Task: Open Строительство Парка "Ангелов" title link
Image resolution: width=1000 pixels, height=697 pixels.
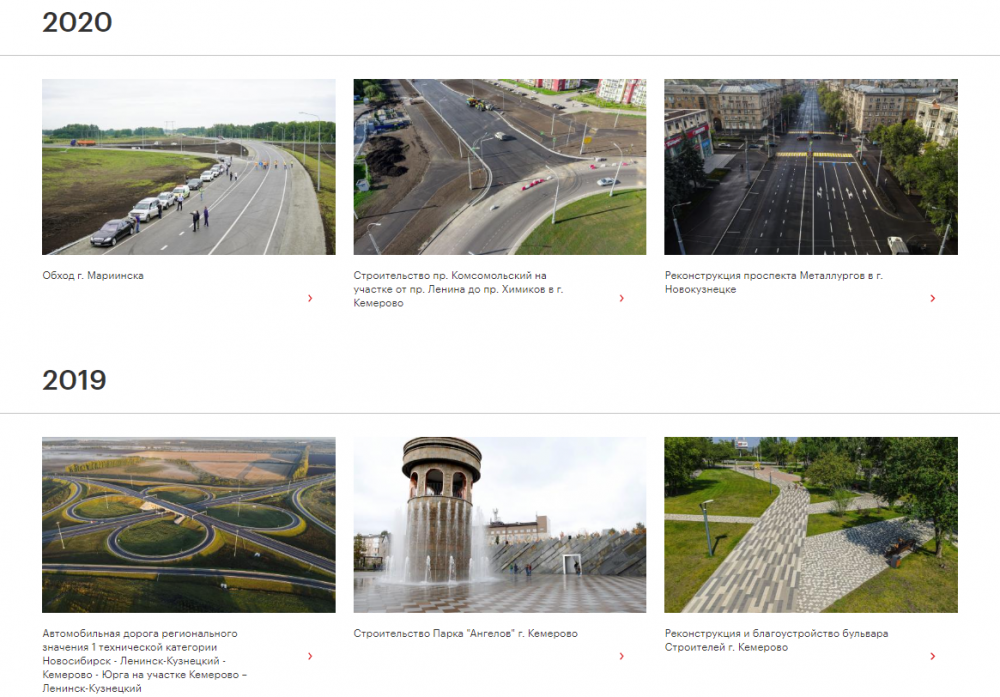Action: (465, 633)
